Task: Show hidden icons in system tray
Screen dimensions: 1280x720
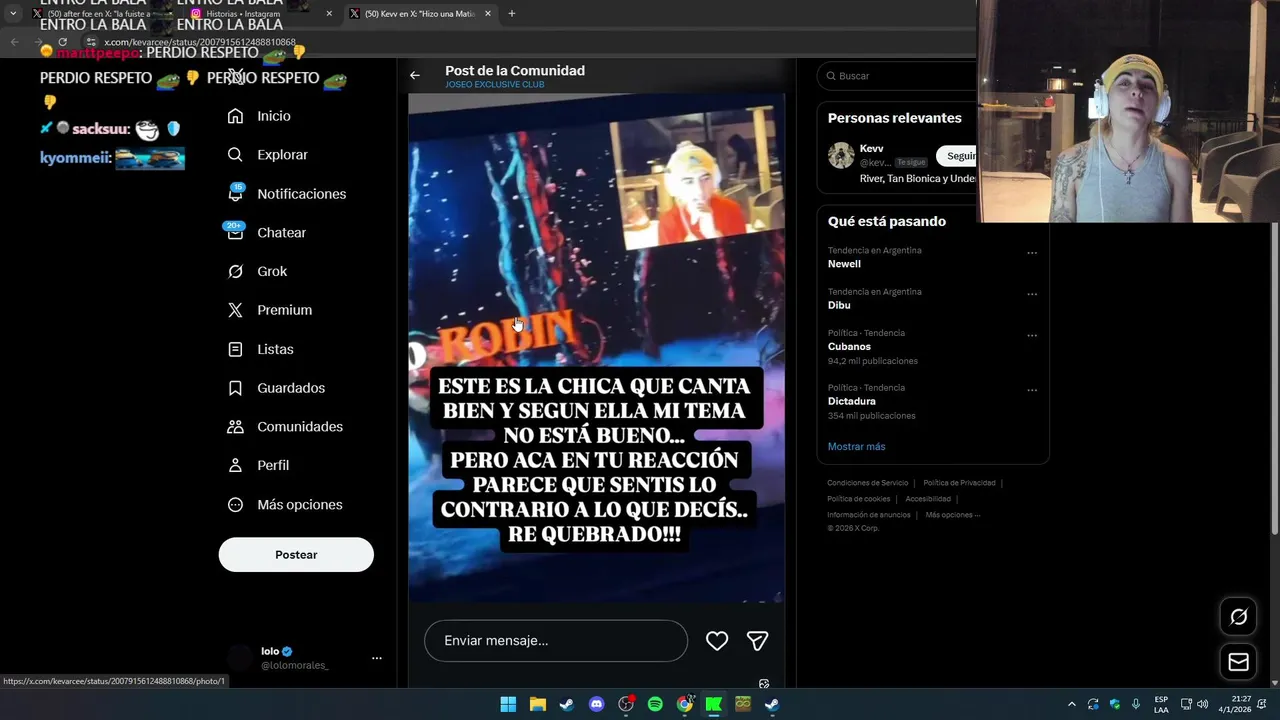Action: click(x=1071, y=704)
